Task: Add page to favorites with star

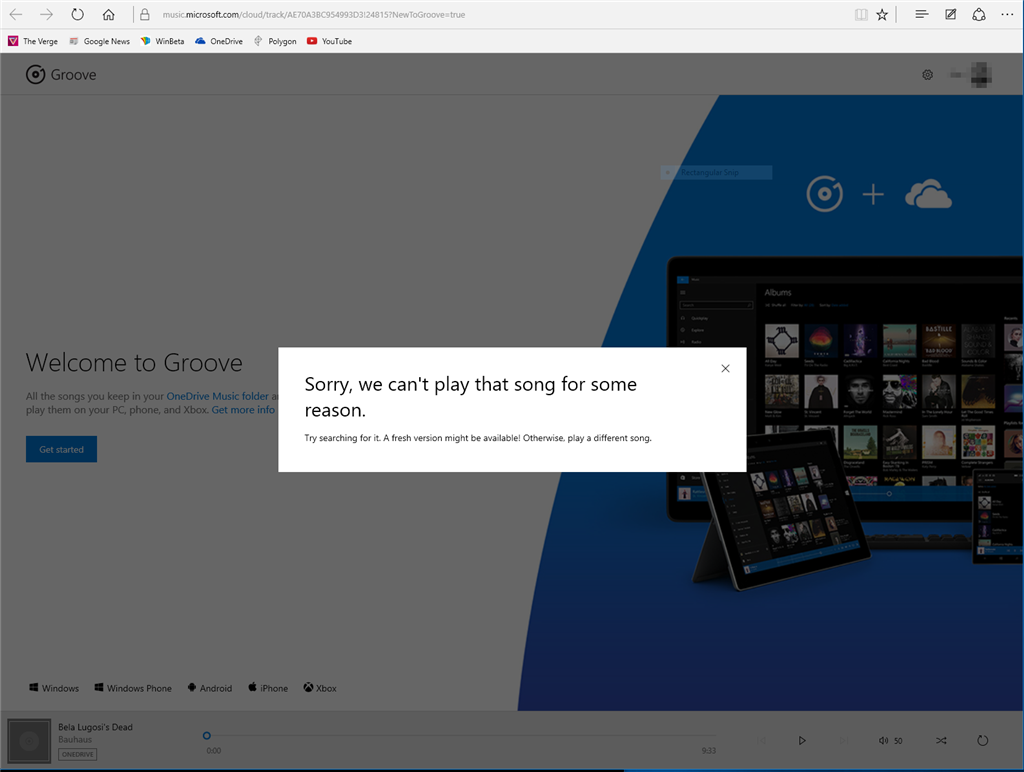Action: pyautogui.click(x=882, y=14)
